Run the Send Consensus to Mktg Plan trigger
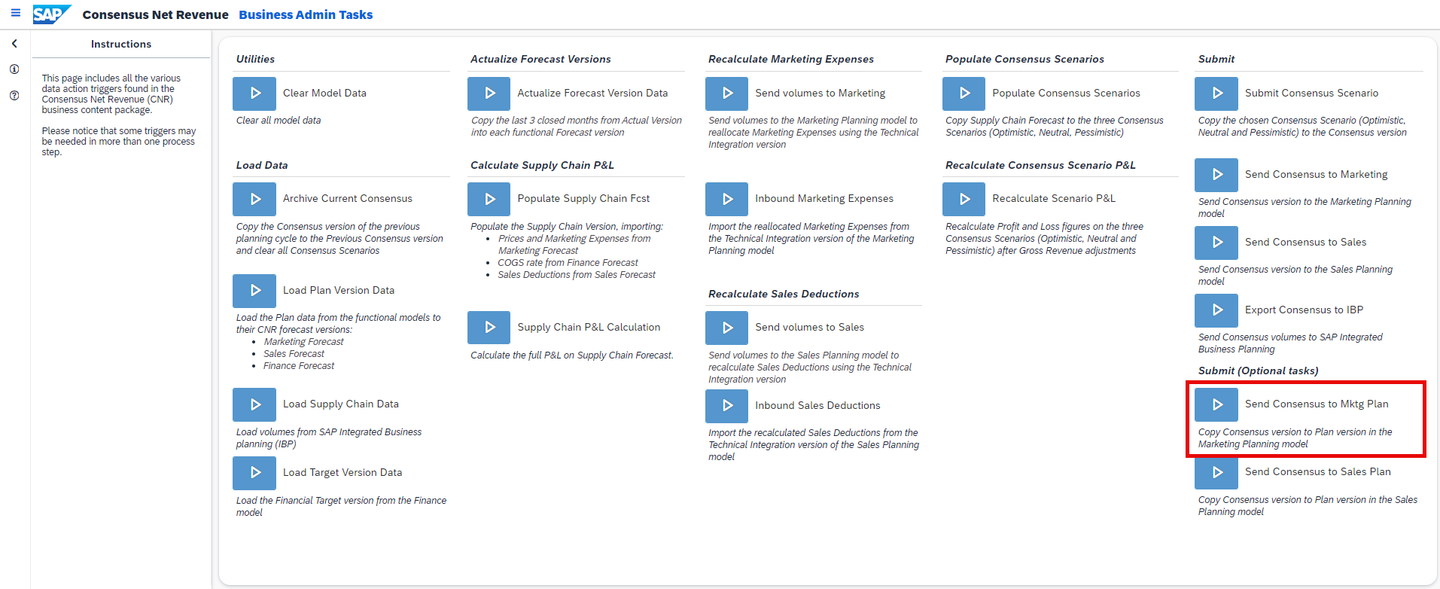Viewport: 1440px width, 589px height. [1216, 404]
